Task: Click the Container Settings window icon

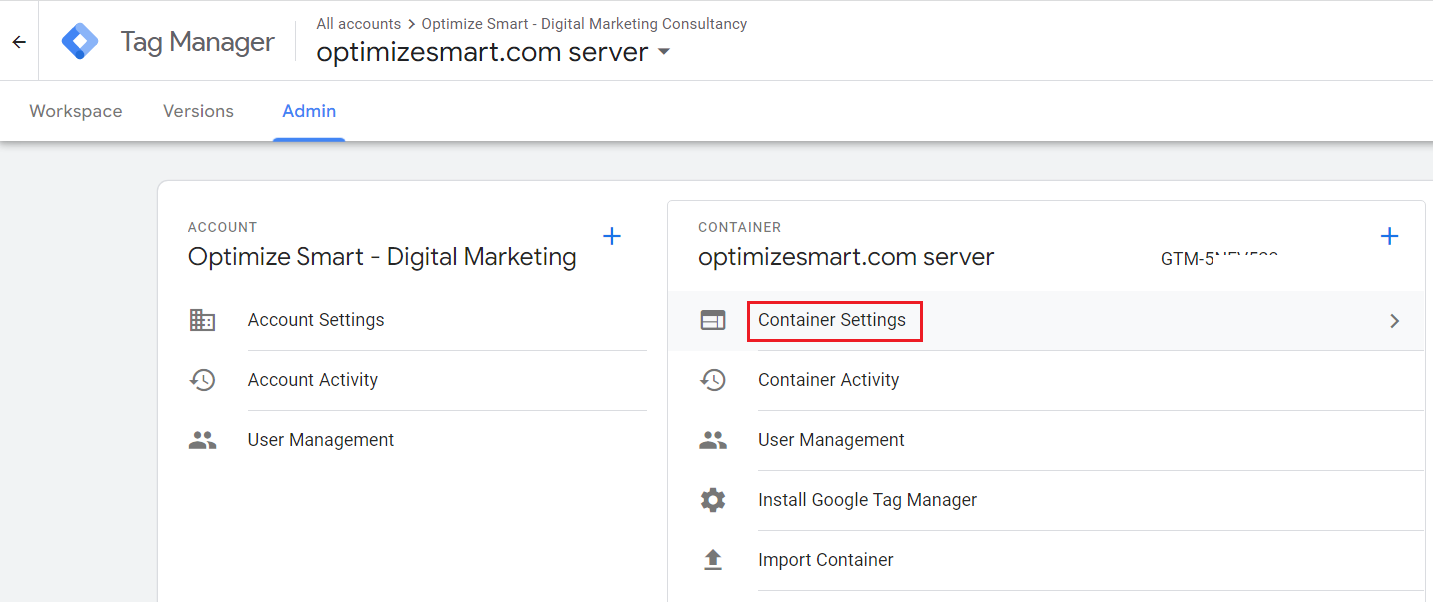Action: click(x=713, y=320)
